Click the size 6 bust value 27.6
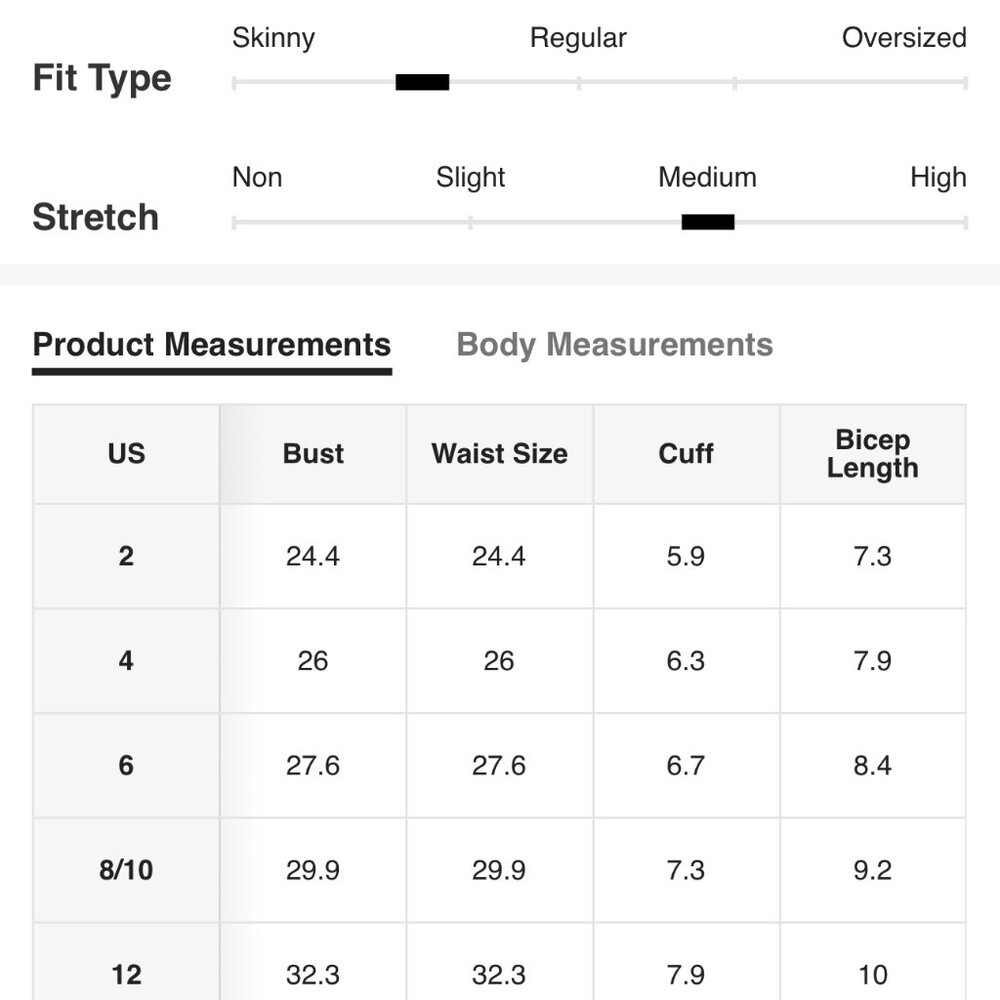 312,765
